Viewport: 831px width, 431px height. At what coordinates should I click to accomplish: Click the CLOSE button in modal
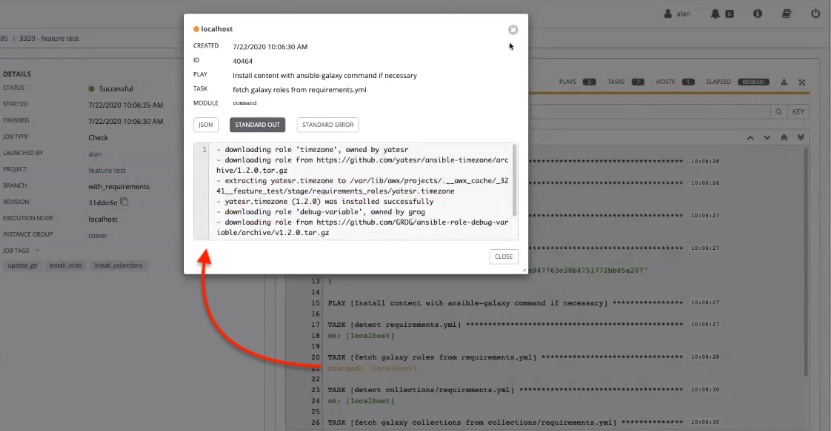(x=503, y=257)
